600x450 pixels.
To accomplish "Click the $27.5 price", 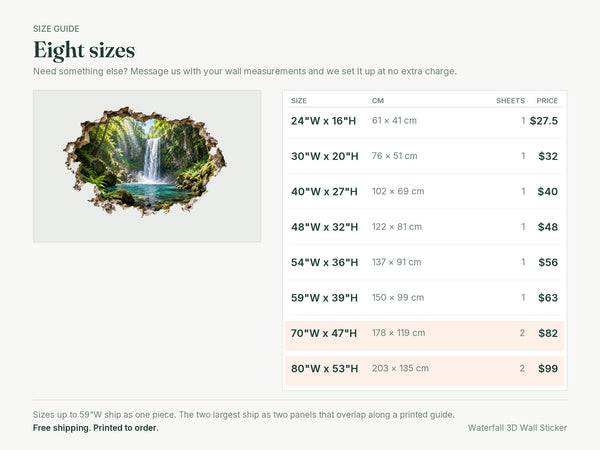I will coord(544,121).
